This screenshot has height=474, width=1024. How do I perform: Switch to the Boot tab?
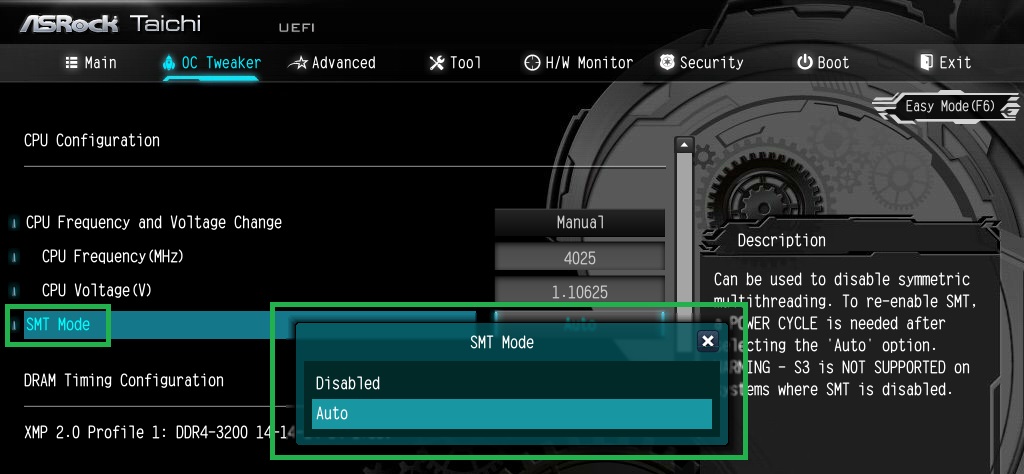click(823, 63)
